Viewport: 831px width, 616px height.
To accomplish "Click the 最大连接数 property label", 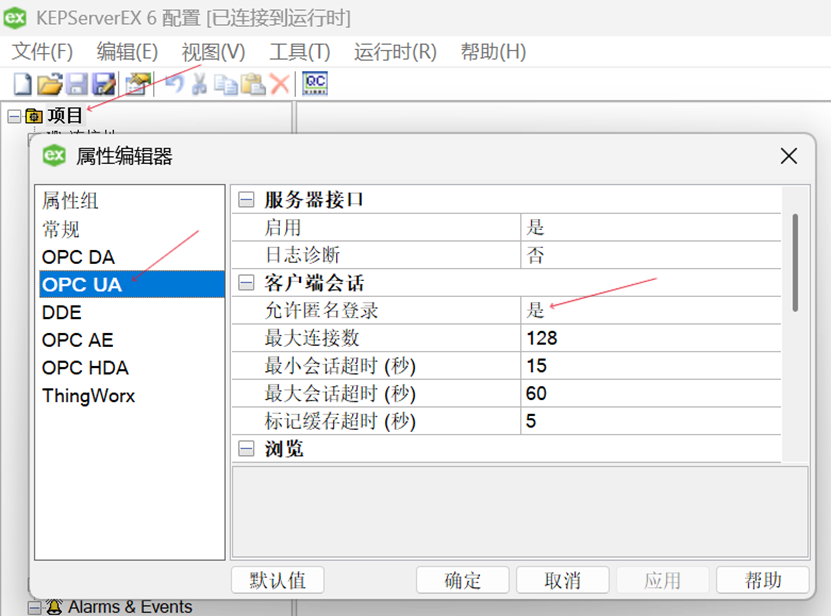I will (312, 338).
